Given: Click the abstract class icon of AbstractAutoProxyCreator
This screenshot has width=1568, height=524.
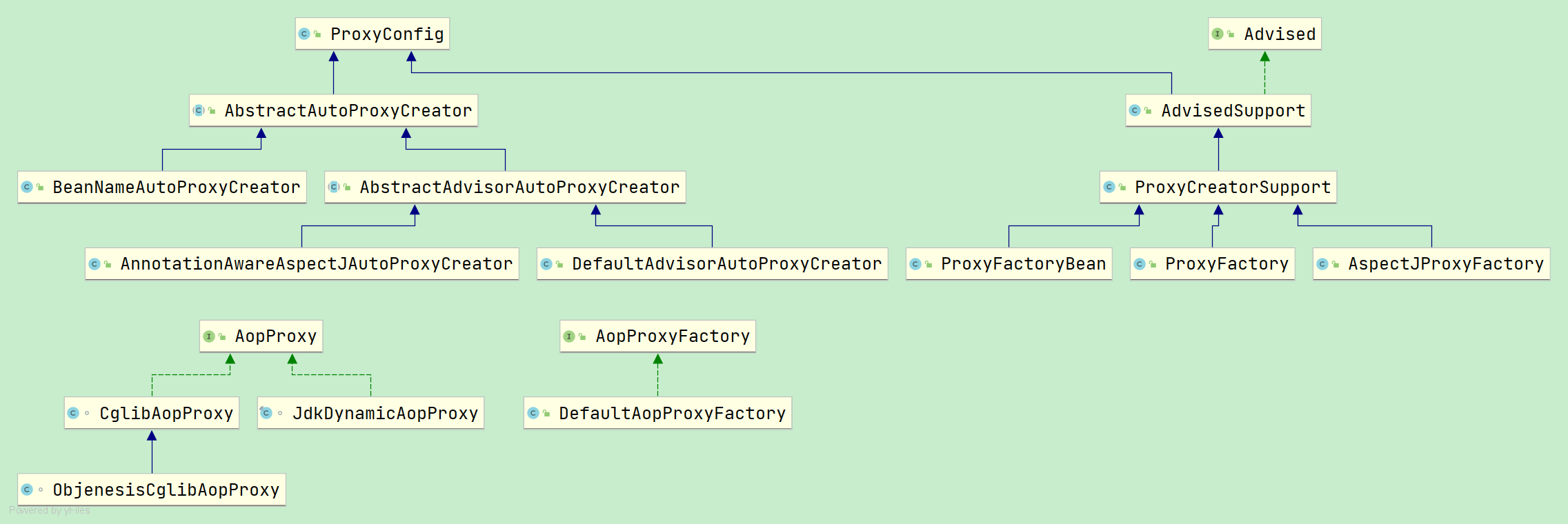Looking at the screenshot, I should click(x=199, y=110).
